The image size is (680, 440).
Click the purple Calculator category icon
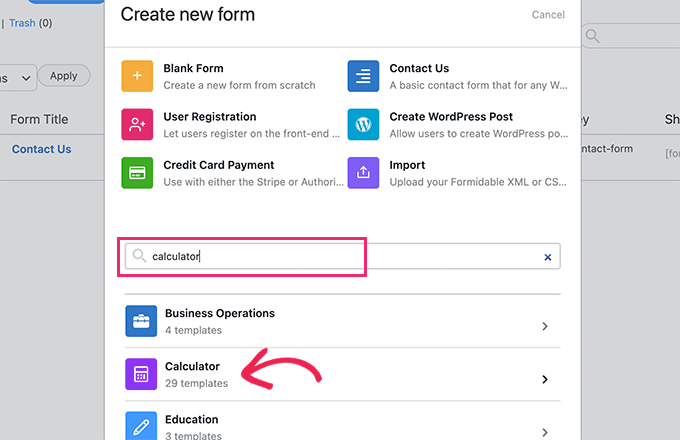click(x=141, y=375)
